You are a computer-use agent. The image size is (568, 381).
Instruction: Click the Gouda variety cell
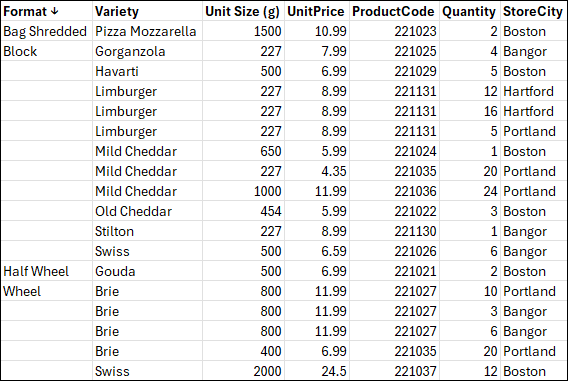[x=147, y=271]
